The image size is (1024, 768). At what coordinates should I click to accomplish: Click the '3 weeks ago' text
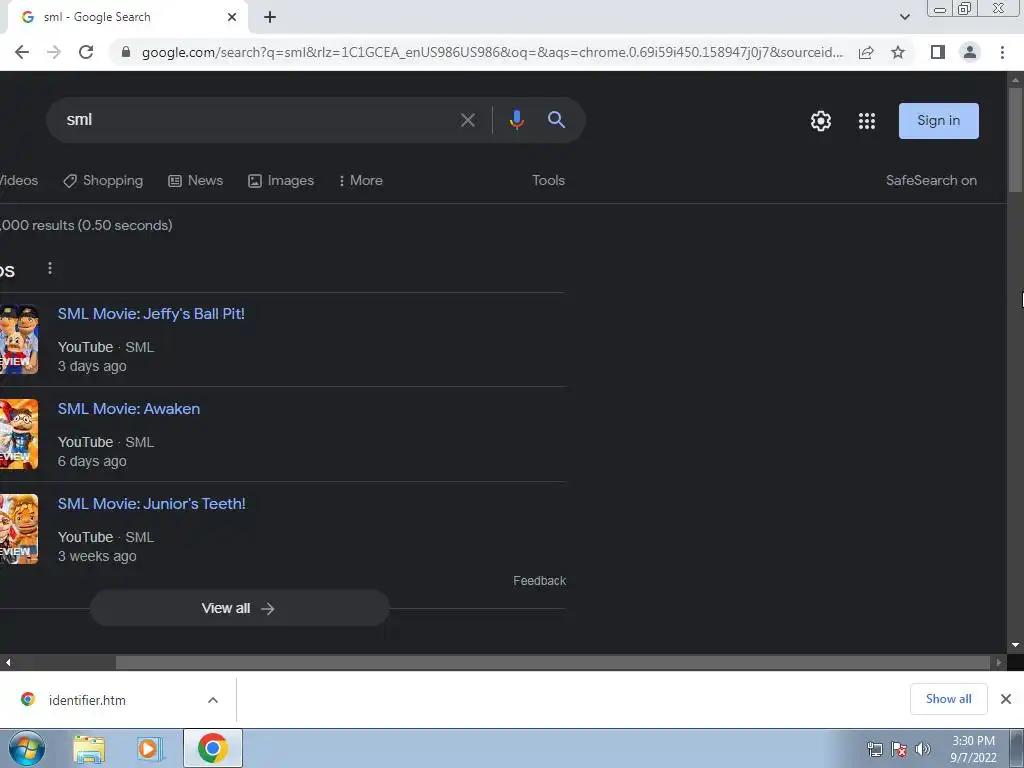coord(97,556)
